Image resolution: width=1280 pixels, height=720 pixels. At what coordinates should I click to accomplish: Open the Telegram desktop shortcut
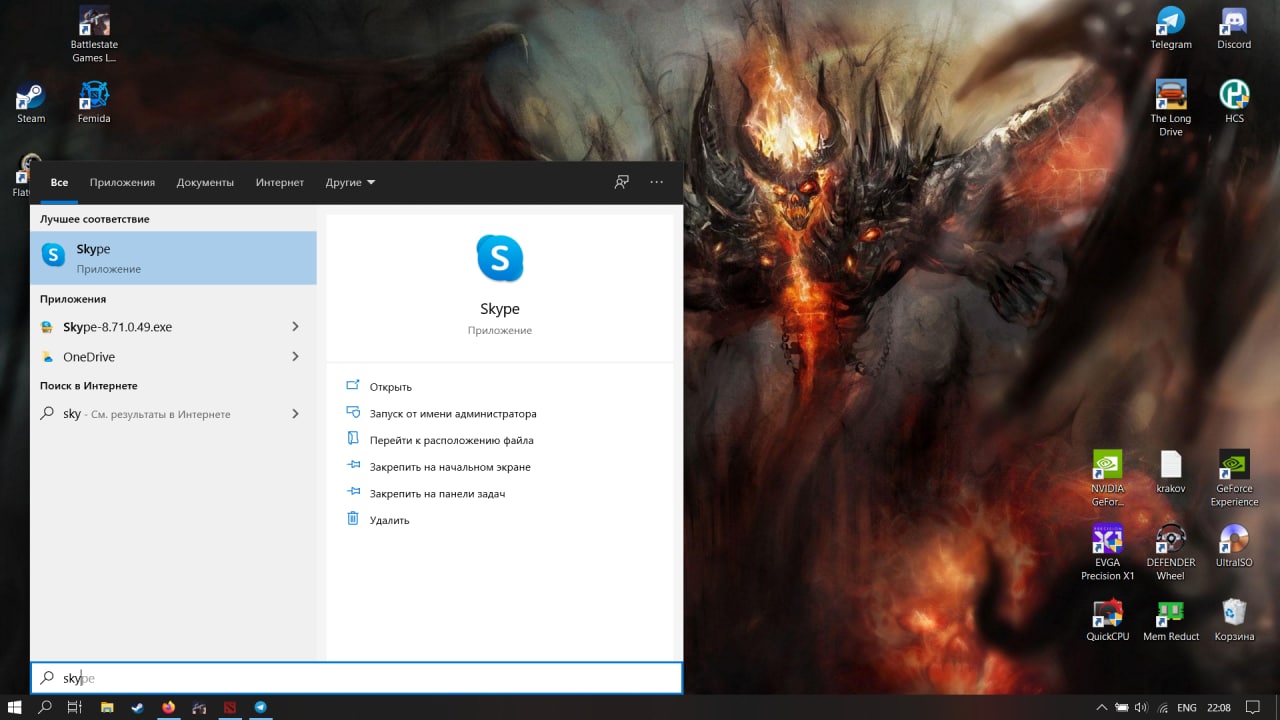click(x=1171, y=28)
